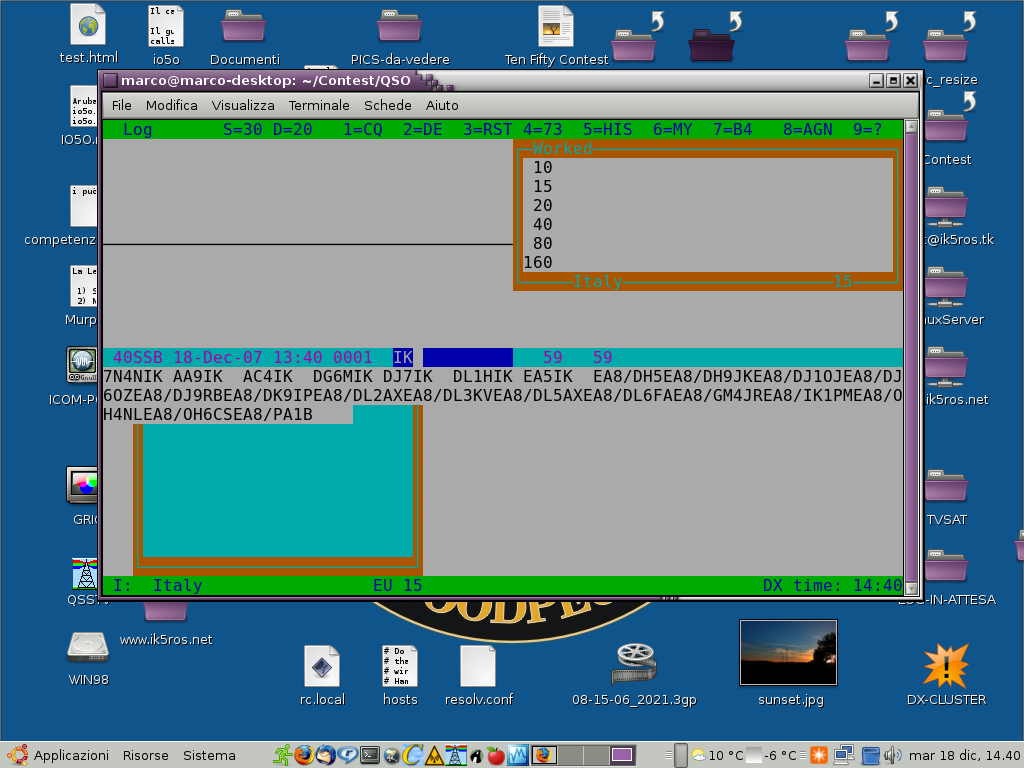Click the 40SSB mode text in log line
Screen dimensions: 1024x768
point(138,357)
